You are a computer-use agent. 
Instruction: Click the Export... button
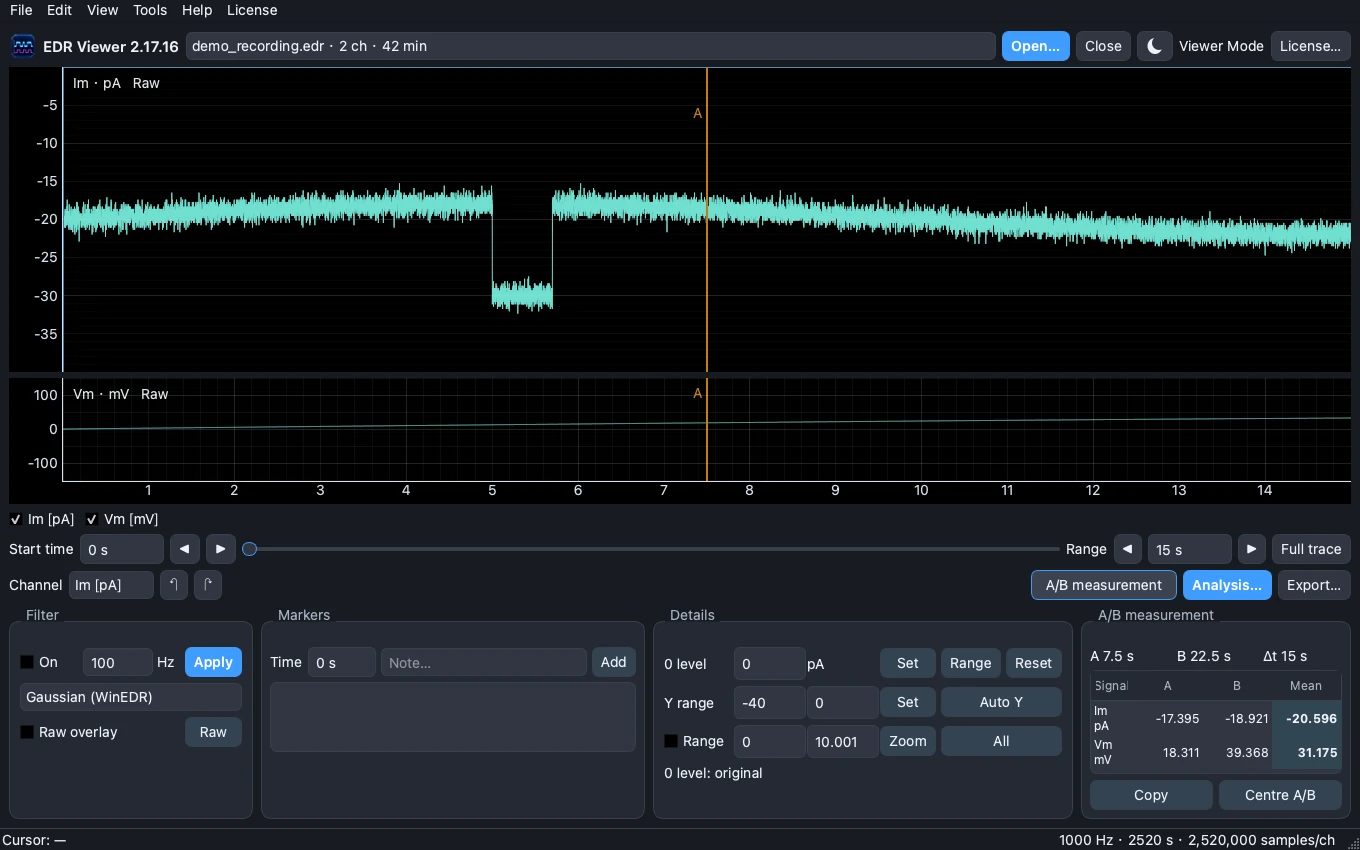[1314, 585]
